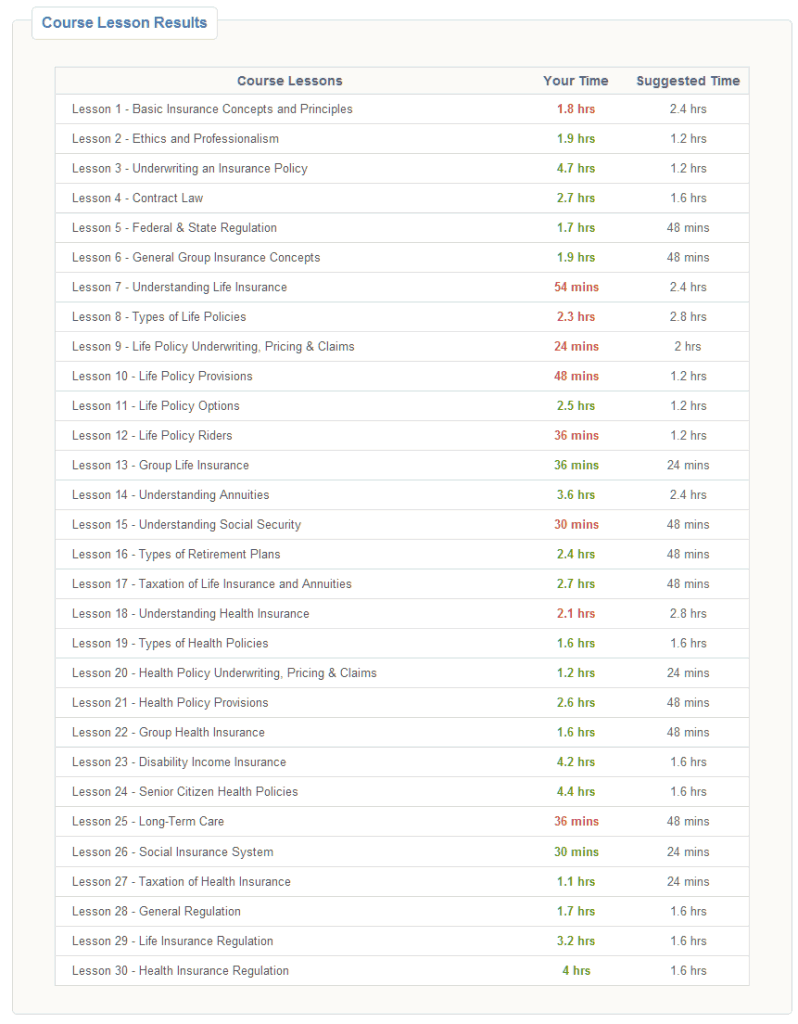Screen dimensions: 798x1024
Task: Sort by the Suggested Time column header
Action: point(688,81)
